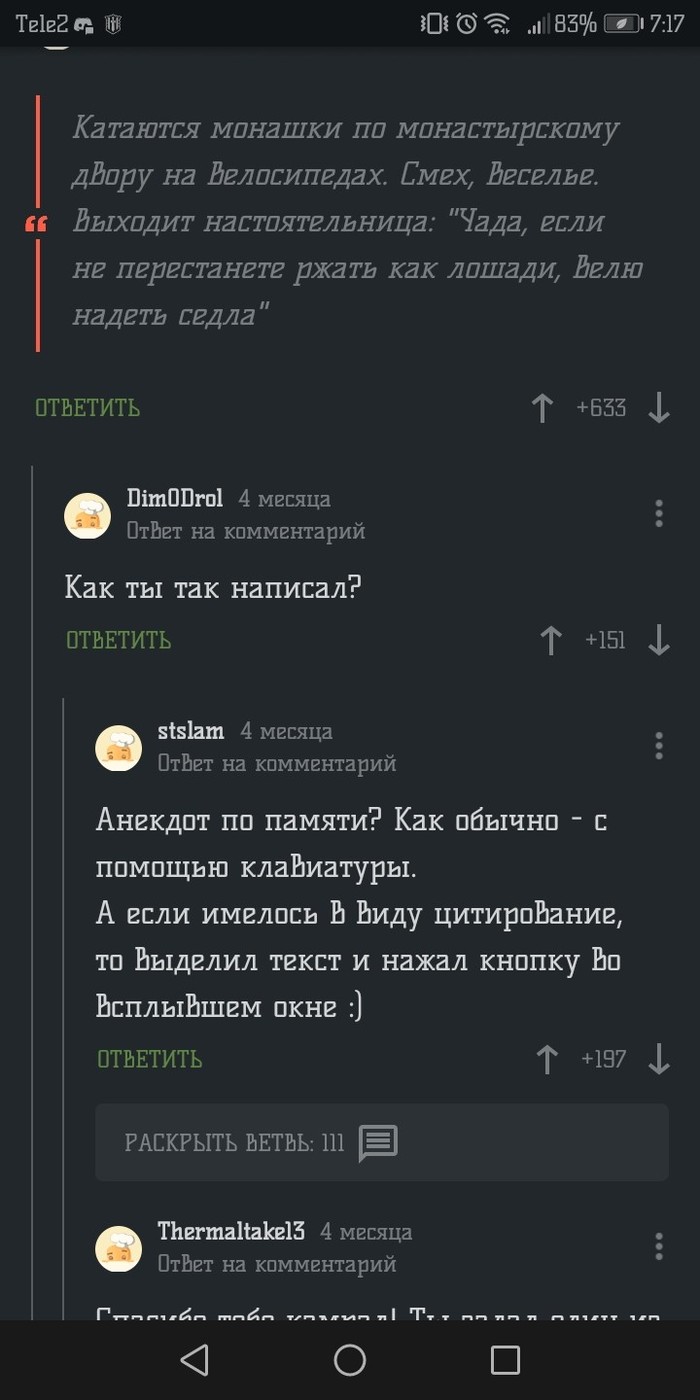
Task: Upvote the quoted nuns joke comment
Action: 542,408
